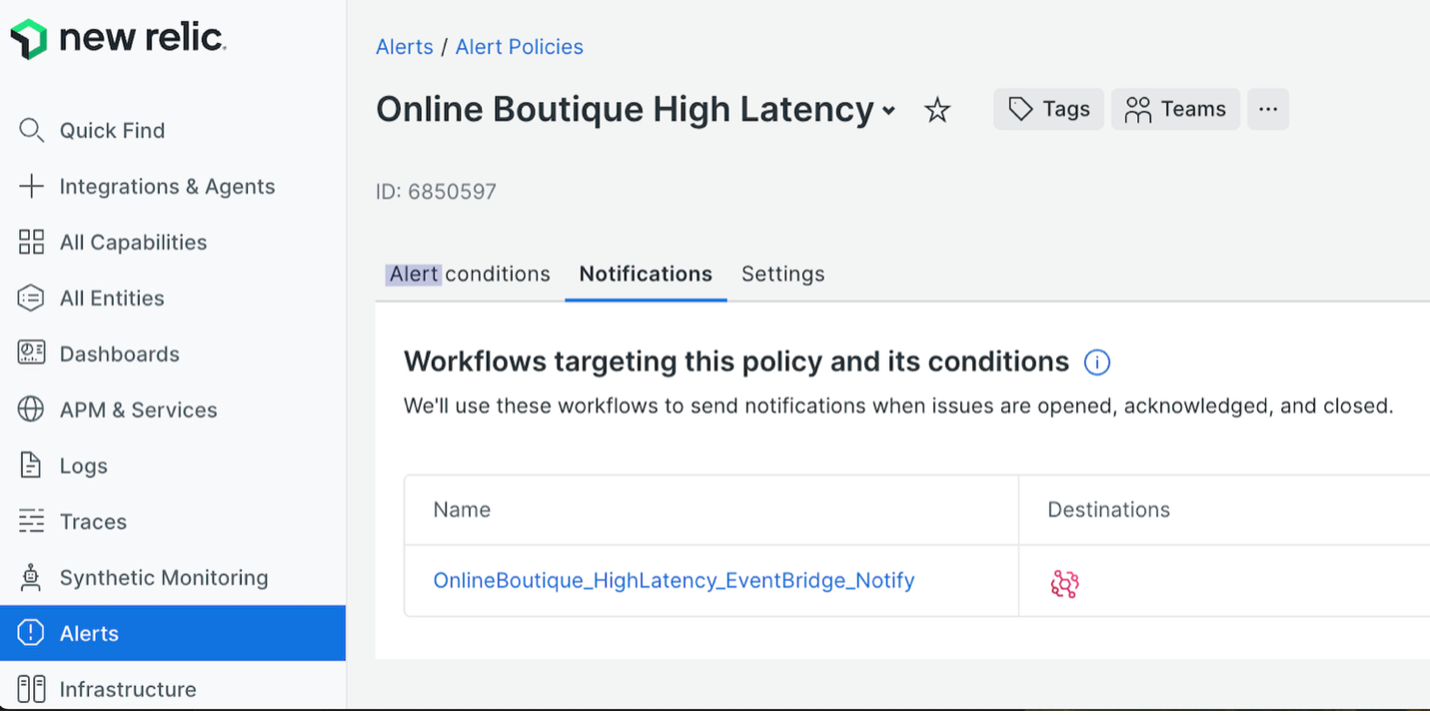This screenshot has height=715, width=1430.
Task: Select the Quick Find magnifier icon
Action: [30, 130]
